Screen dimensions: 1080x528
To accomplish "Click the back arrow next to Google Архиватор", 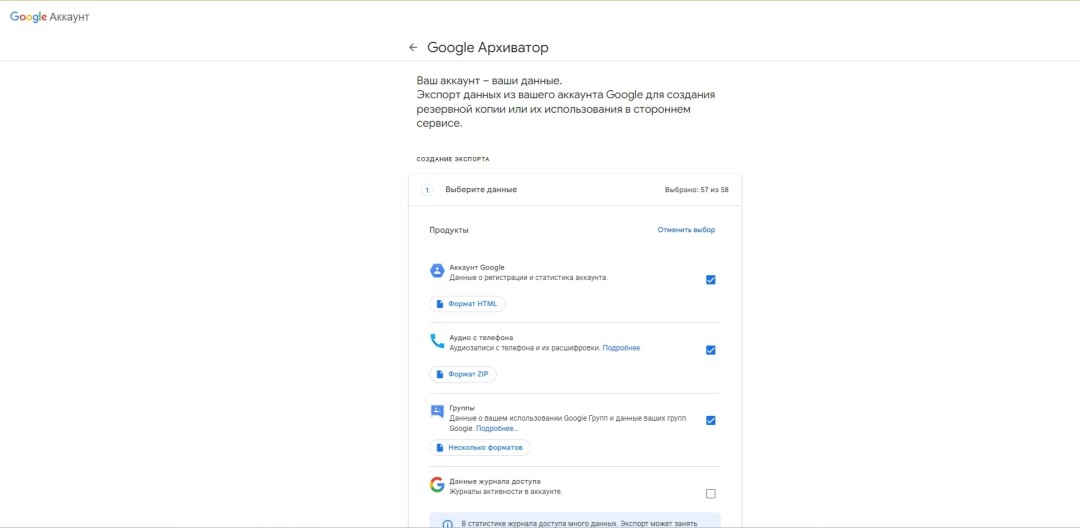I will (x=413, y=47).
